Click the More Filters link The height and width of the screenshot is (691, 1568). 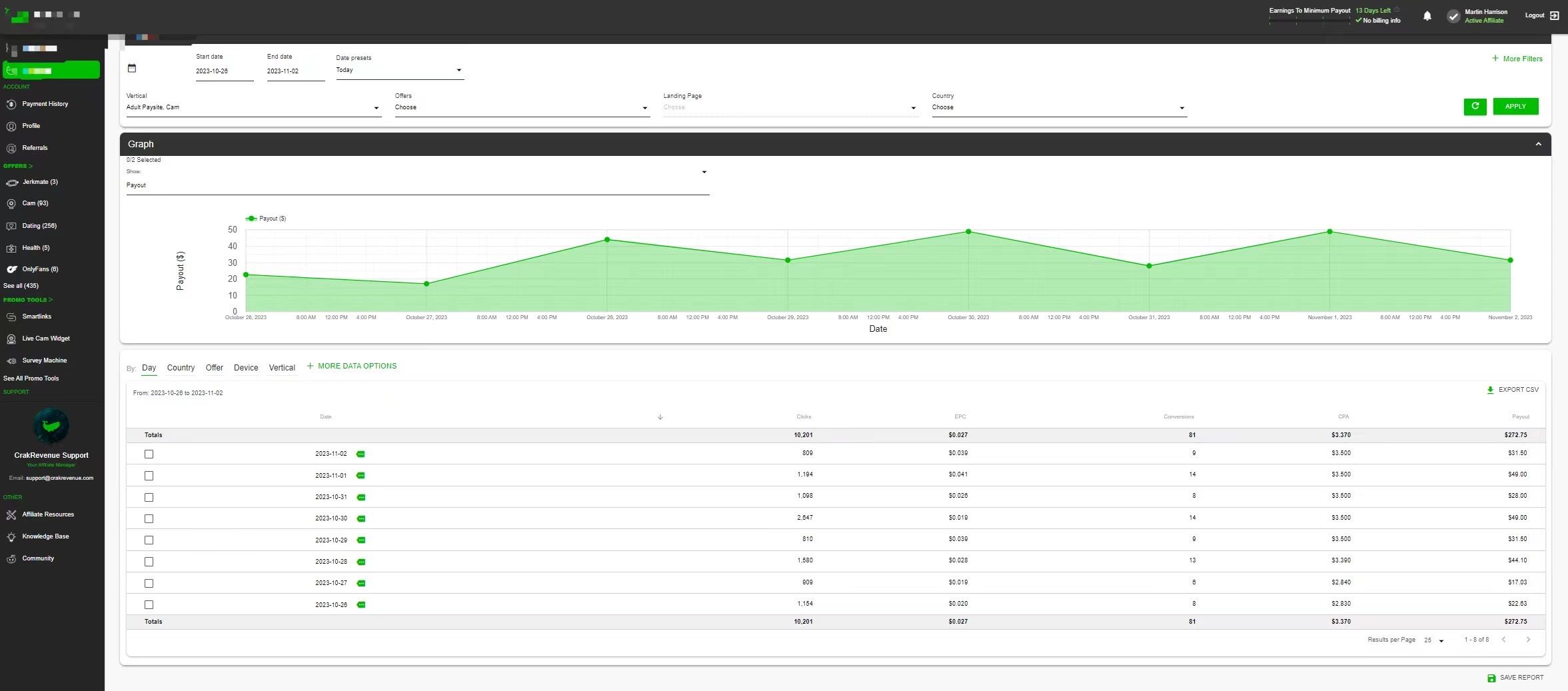coord(1517,59)
